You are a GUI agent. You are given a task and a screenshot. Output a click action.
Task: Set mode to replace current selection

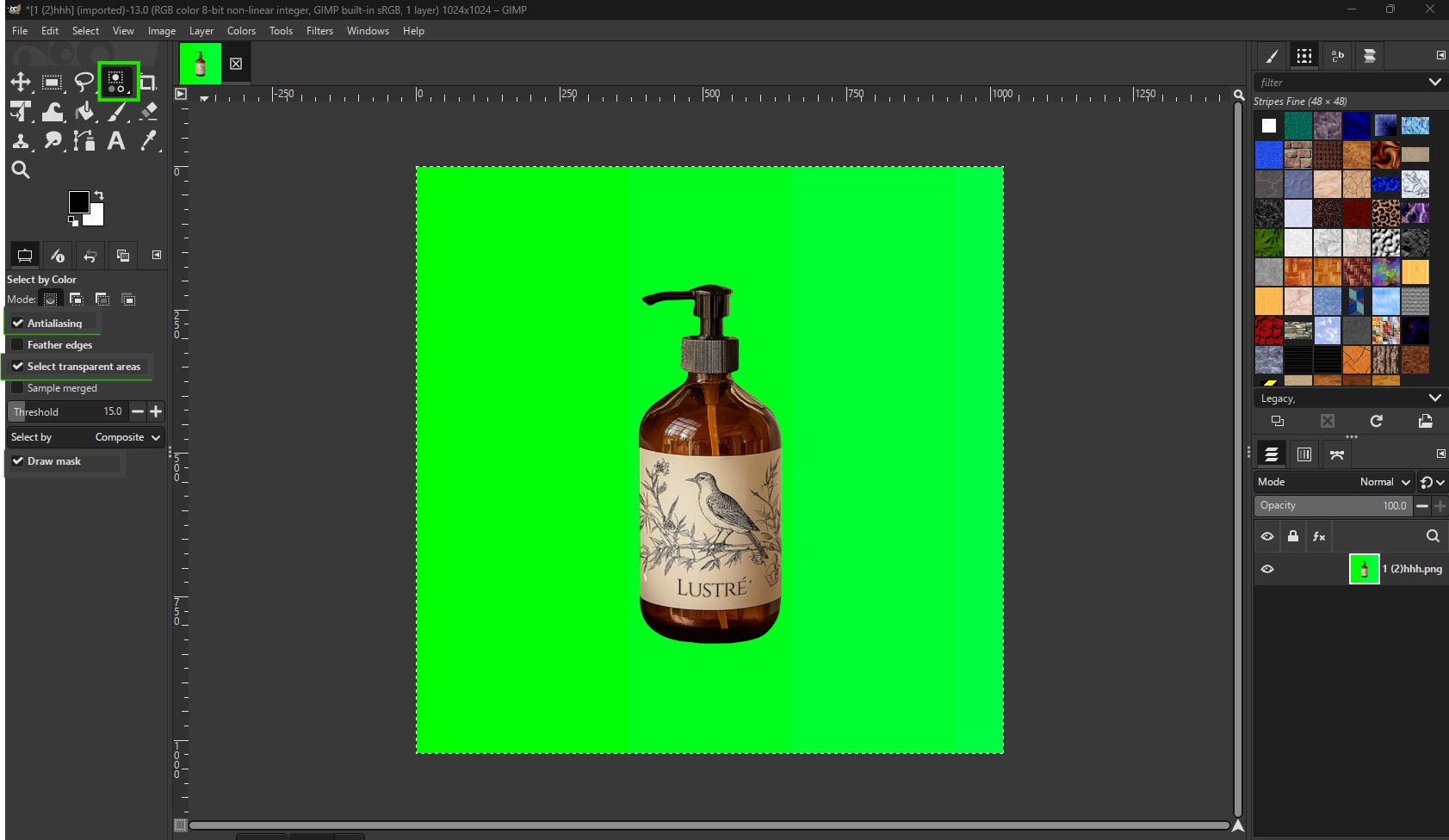51,300
